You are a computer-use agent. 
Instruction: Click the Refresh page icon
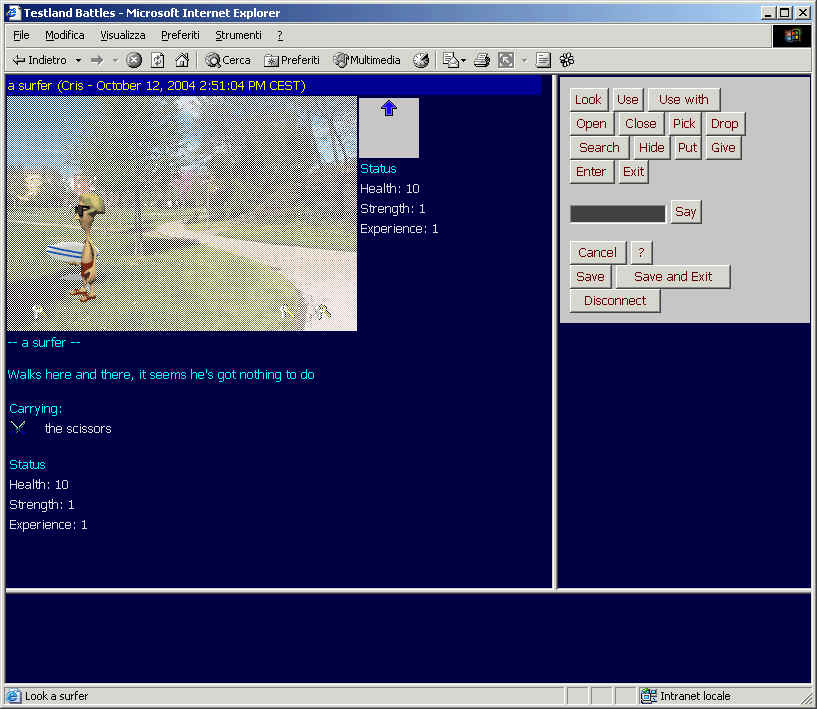click(158, 60)
